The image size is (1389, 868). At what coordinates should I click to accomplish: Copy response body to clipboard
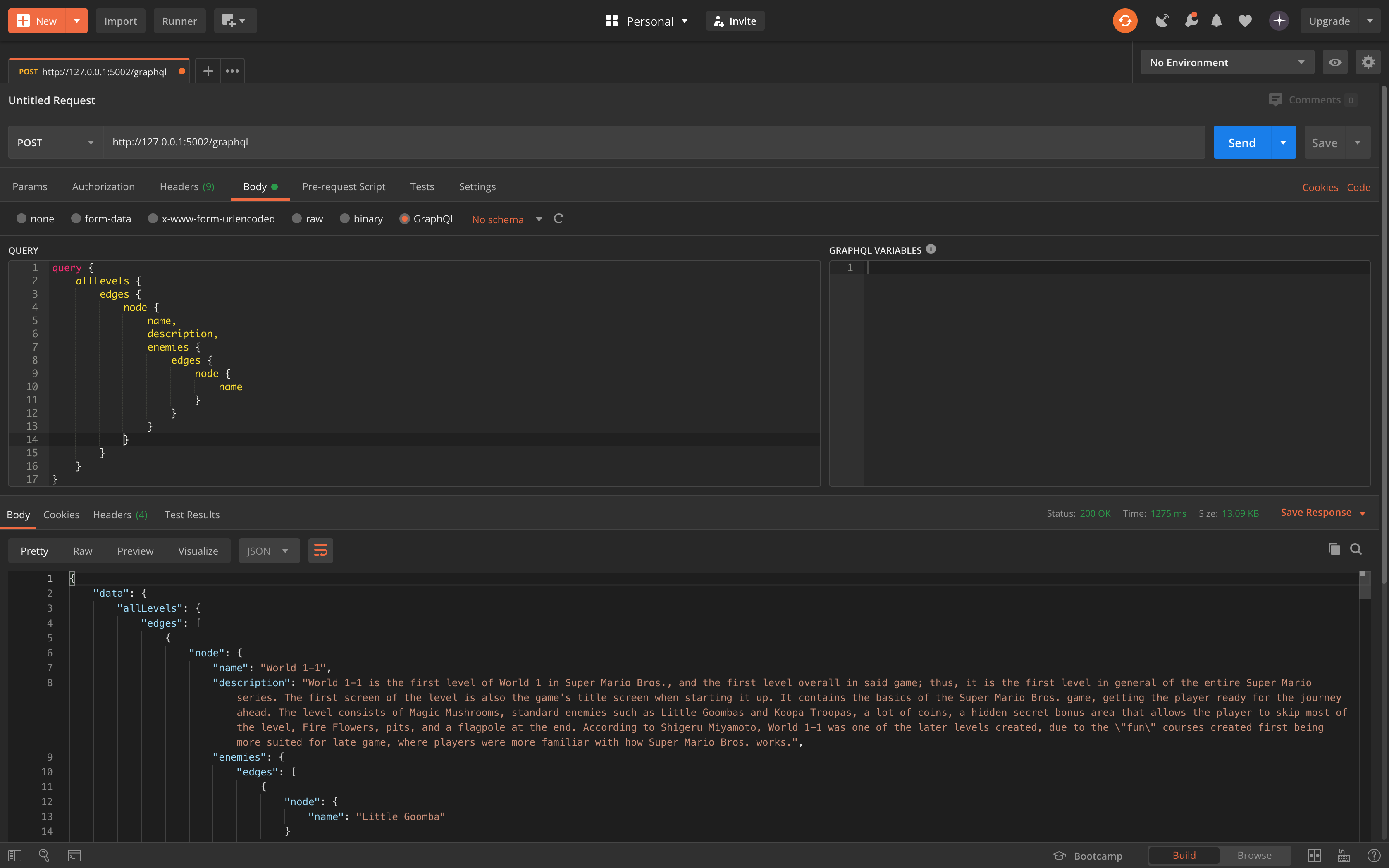[x=1334, y=549]
